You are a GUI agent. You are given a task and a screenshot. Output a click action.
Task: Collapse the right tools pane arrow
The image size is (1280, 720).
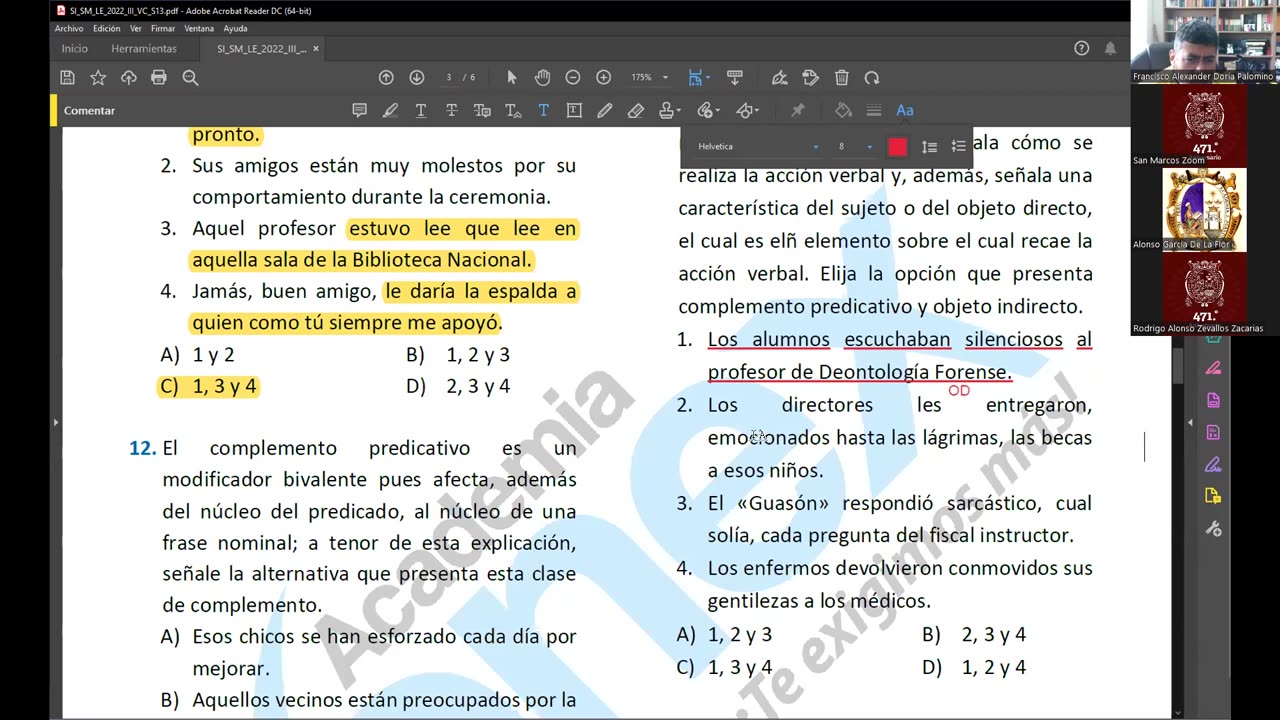pyautogui.click(x=1189, y=423)
